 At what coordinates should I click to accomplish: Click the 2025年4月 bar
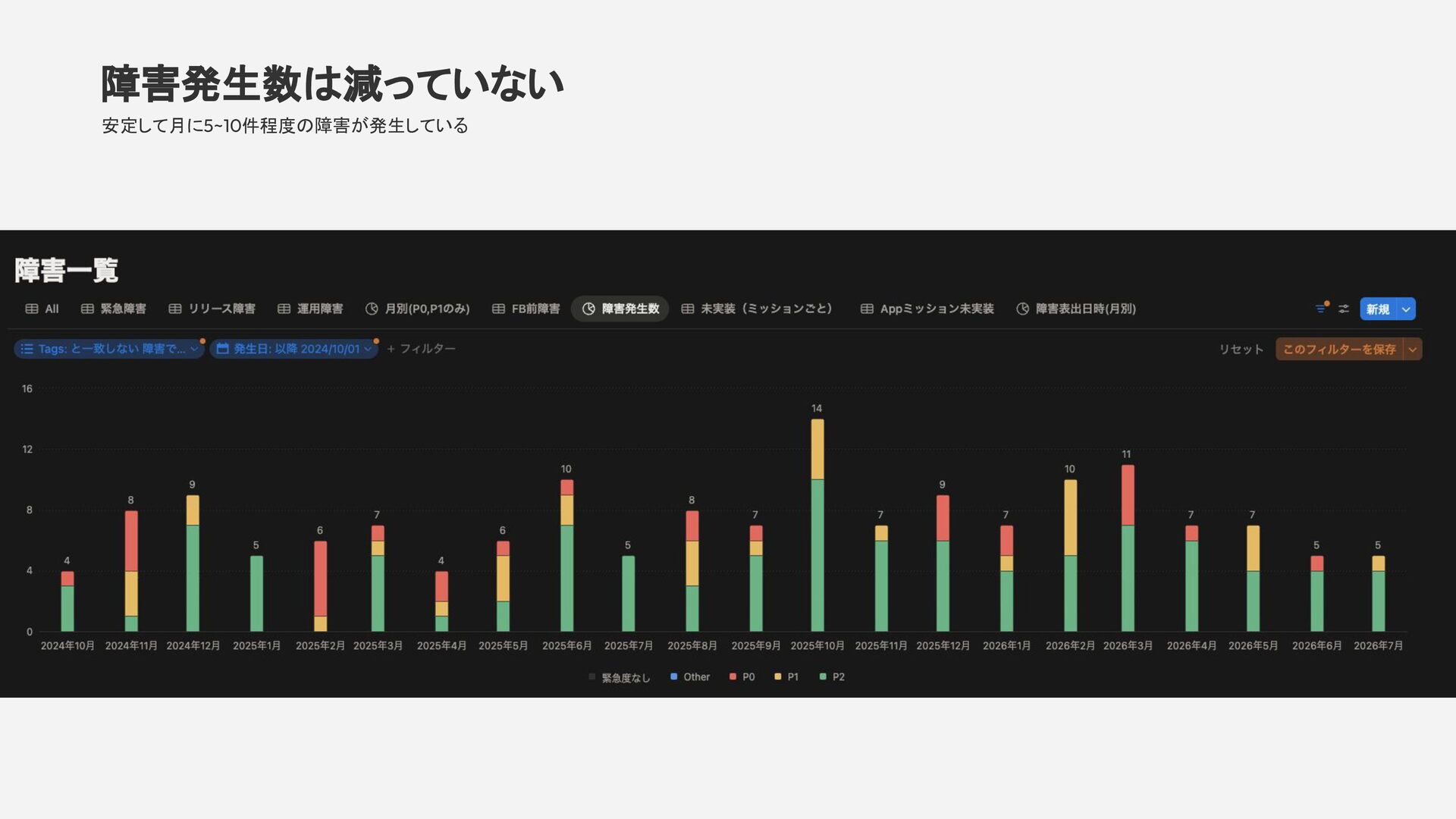click(x=441, y=601)
